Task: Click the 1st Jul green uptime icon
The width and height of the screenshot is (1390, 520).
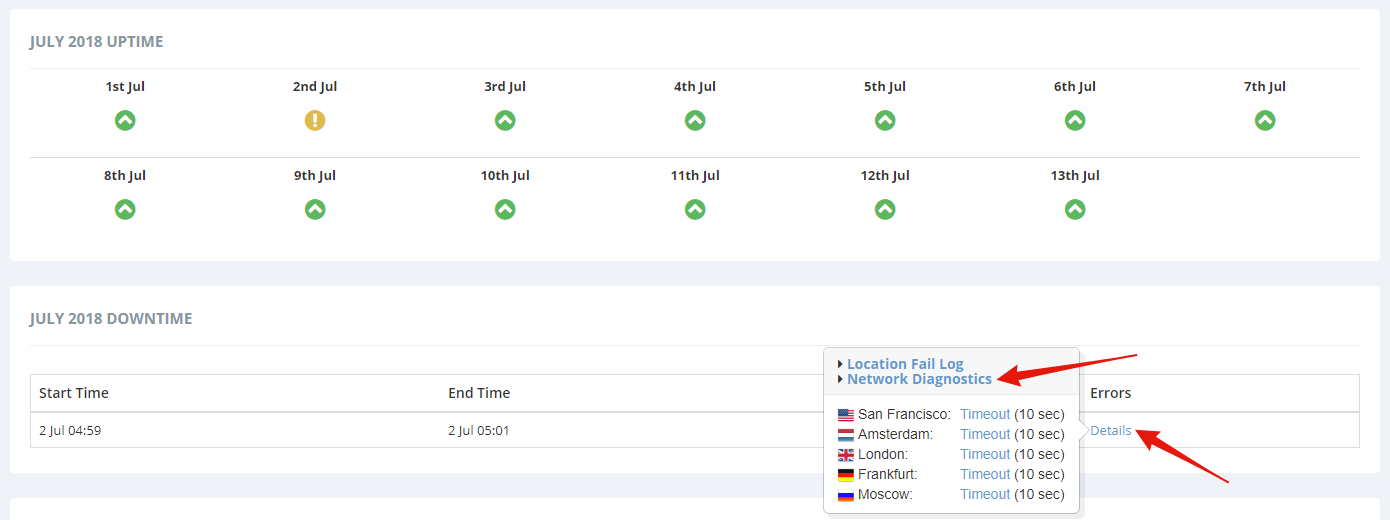Action: [125, 120]
